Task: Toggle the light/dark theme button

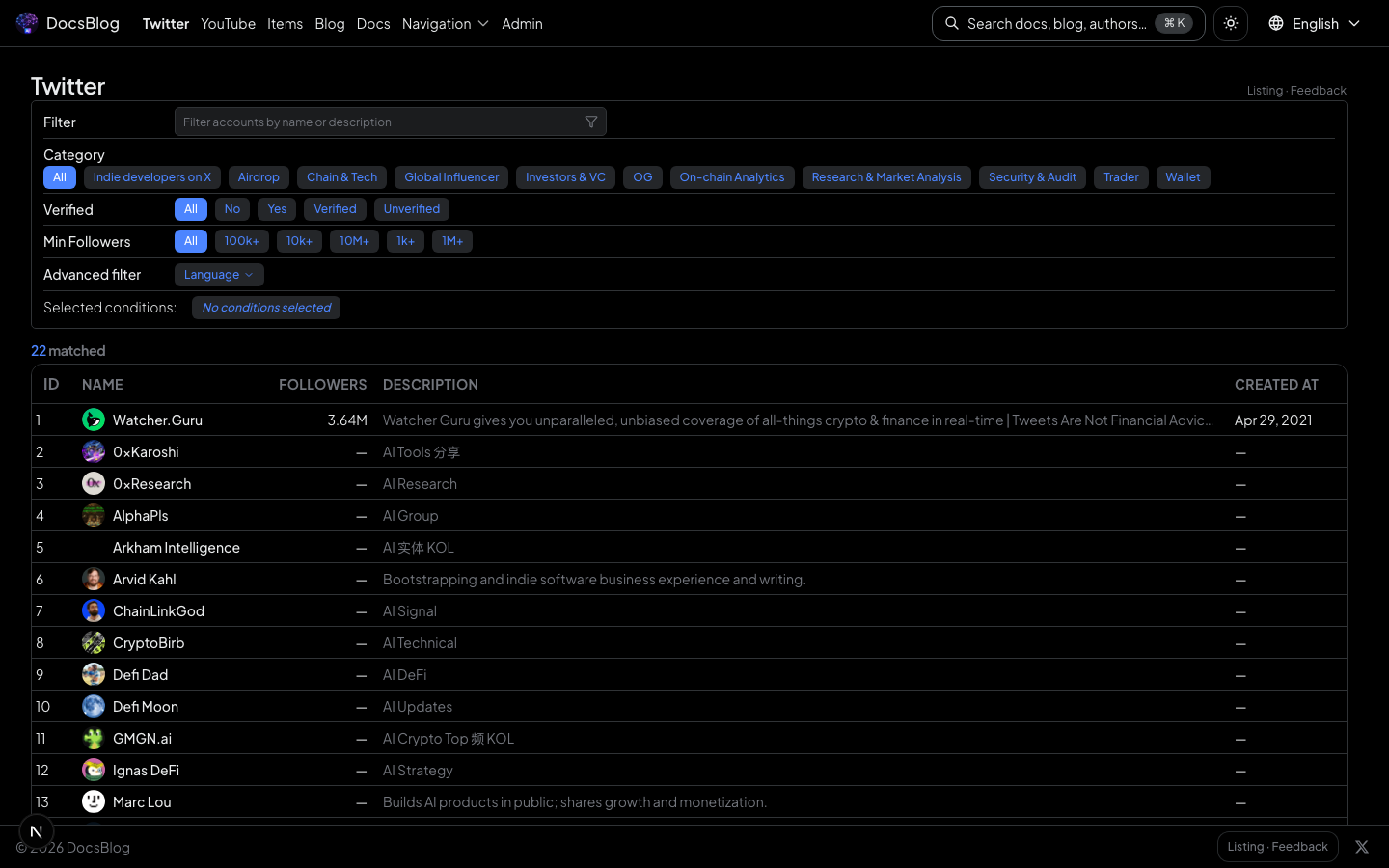Action: point(1231,23)
